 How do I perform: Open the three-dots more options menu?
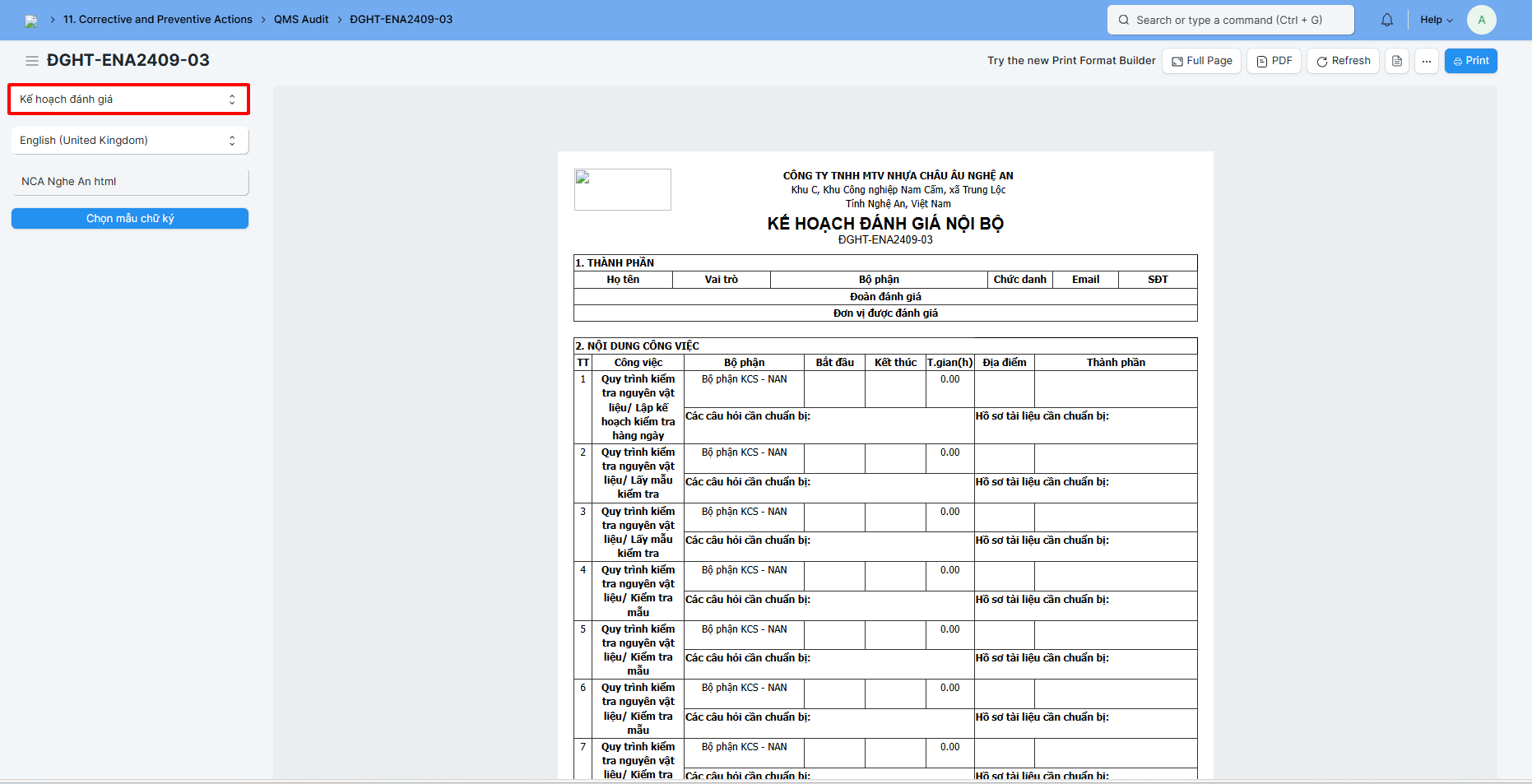coord(1426,61)
